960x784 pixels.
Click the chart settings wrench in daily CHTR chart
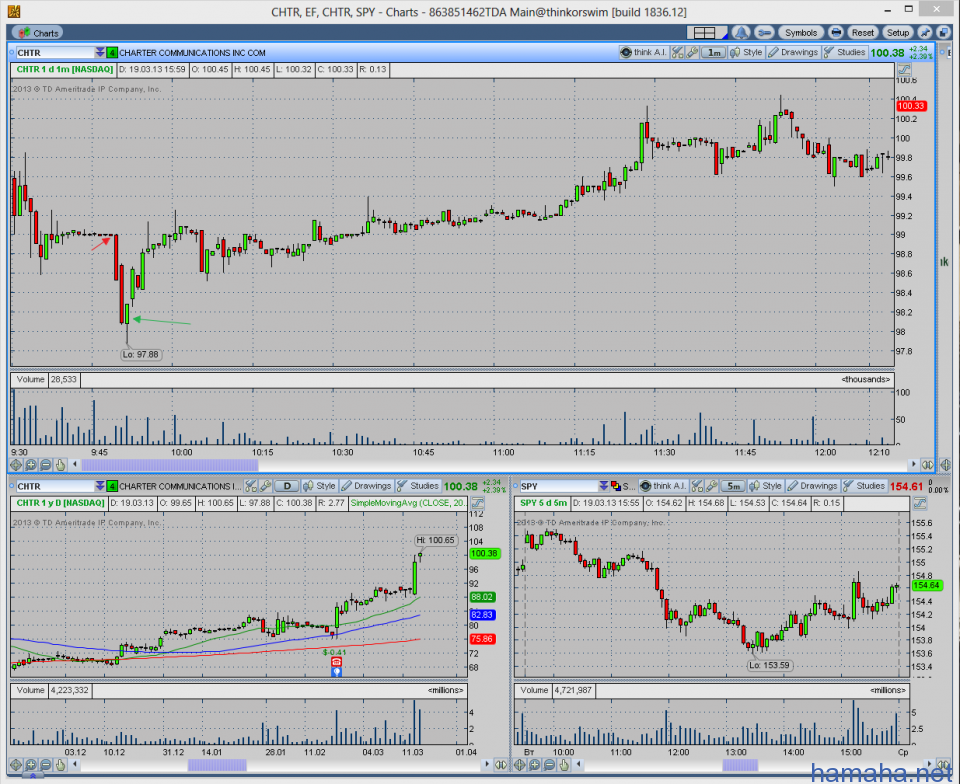pyautogui.click(x=265, y=486)
